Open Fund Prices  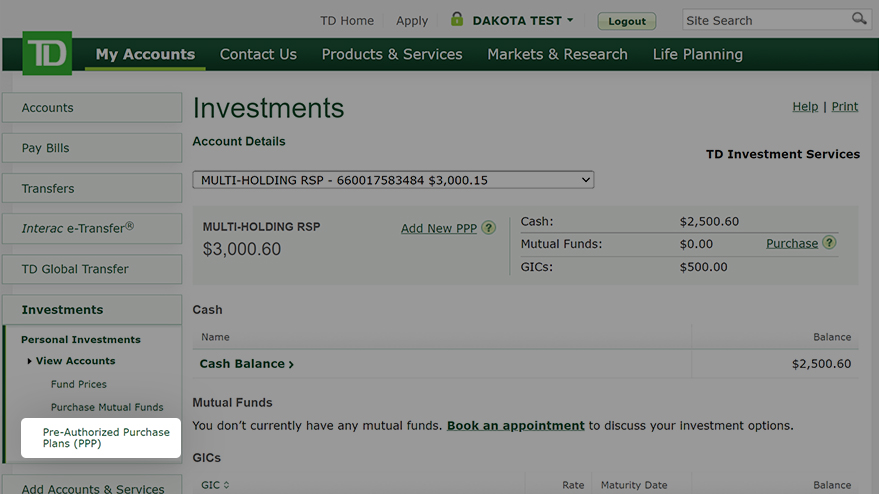tap(78, 384)
